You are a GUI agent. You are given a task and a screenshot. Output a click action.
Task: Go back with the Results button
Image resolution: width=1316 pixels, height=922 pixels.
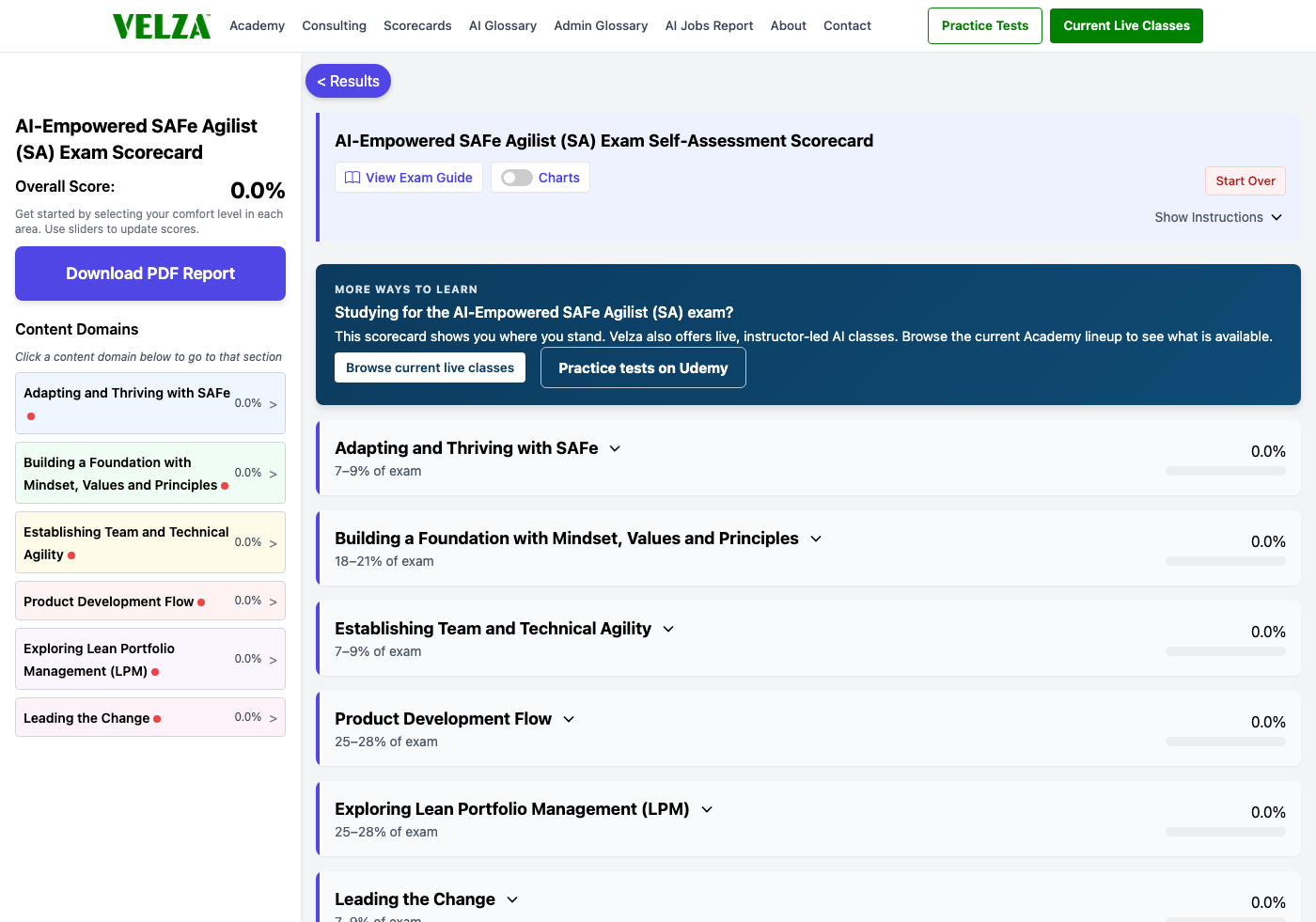click(348, 81)
